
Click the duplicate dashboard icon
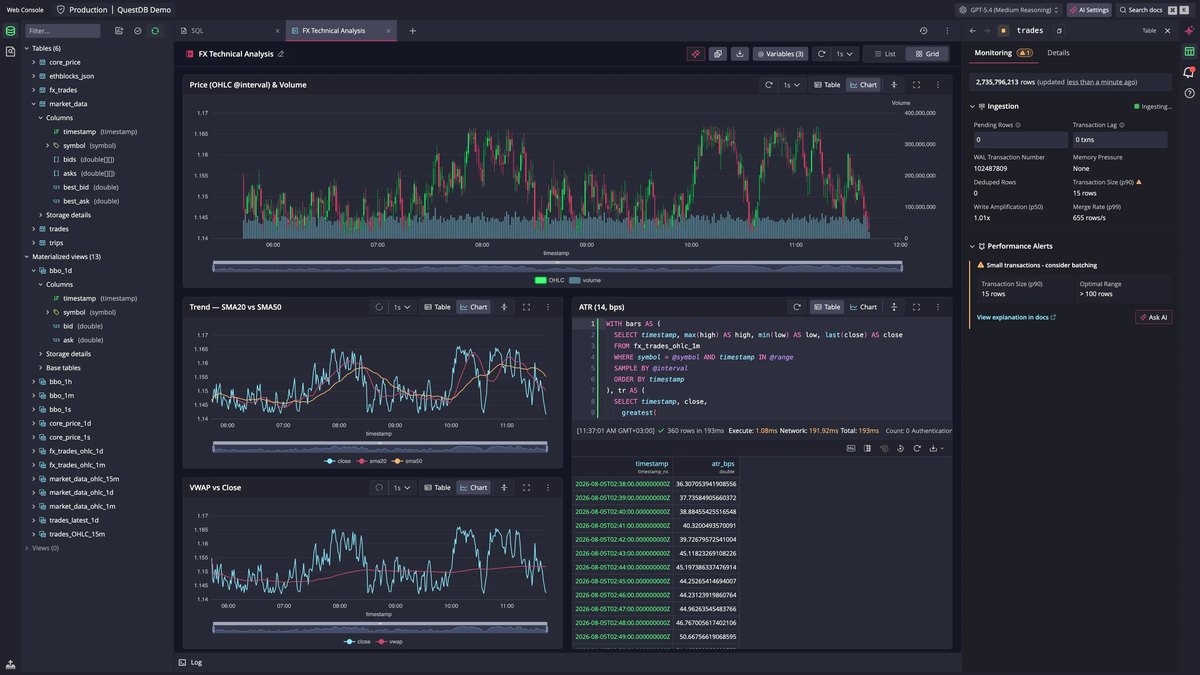pyautogui.click(x=717, y=54)
